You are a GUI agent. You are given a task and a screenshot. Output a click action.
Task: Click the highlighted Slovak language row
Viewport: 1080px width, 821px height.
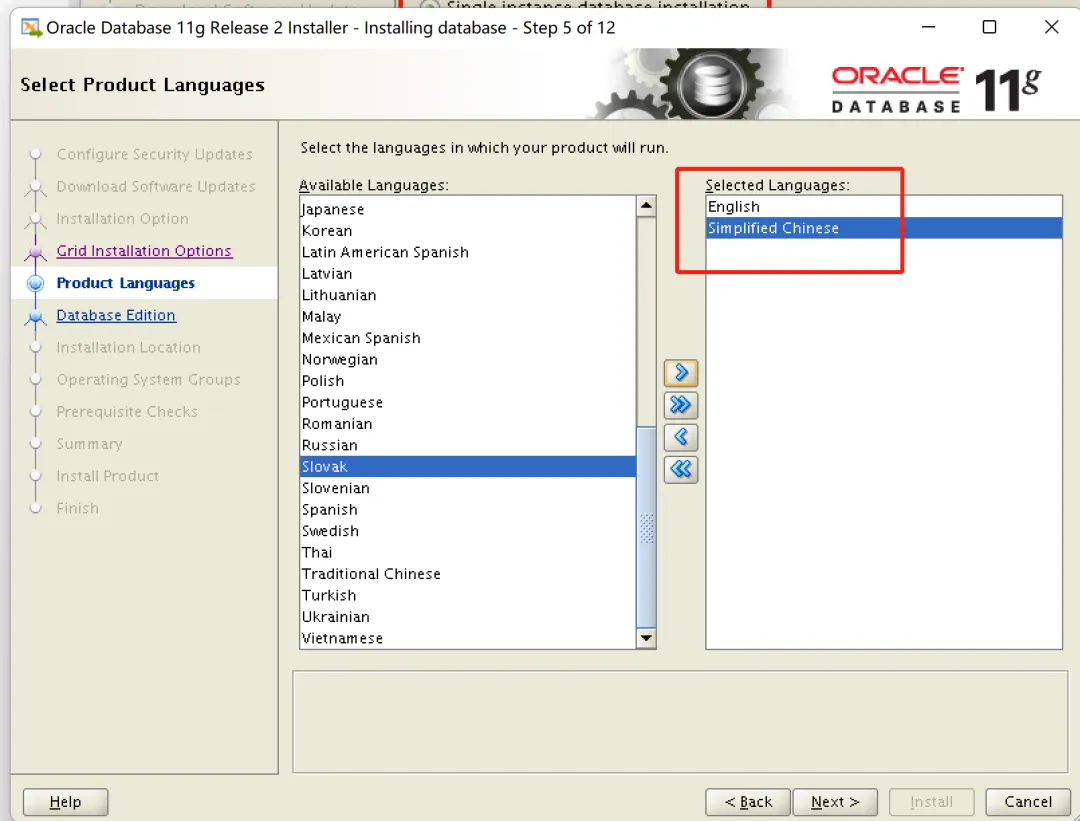[468, 466]
